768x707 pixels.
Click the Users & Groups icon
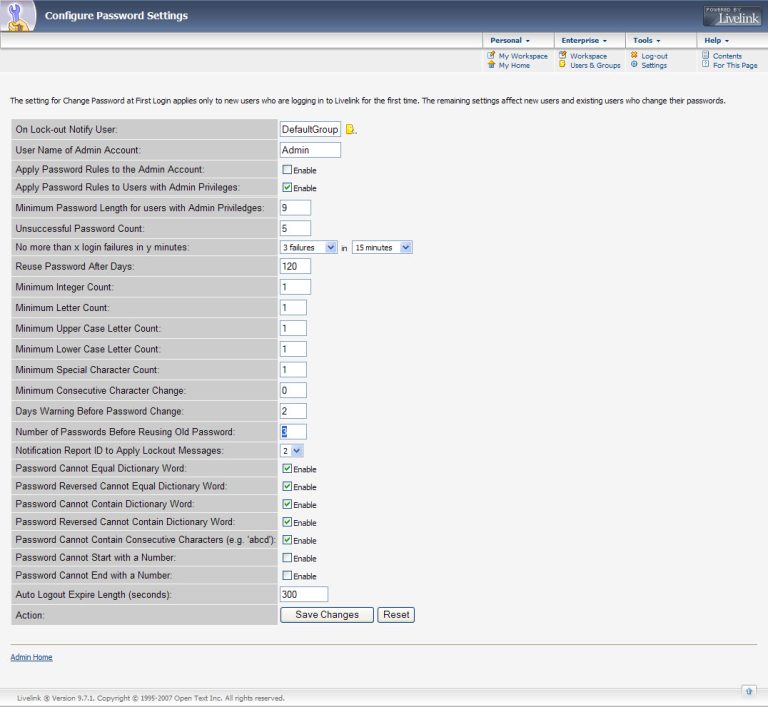pos(563,65)
